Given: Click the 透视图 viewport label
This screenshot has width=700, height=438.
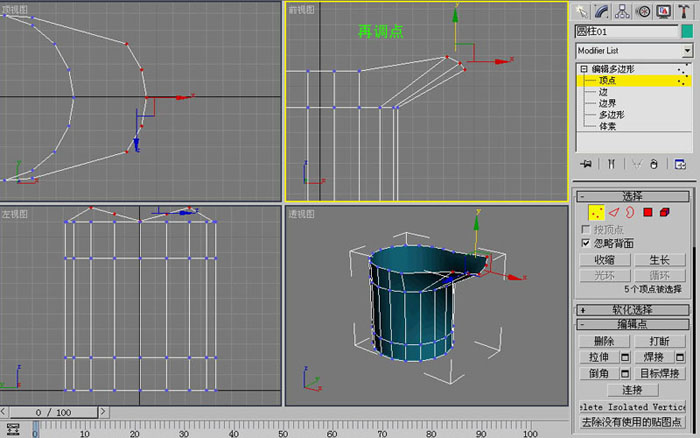Looking at the screenshot, I should pyautogui.click(x=301, y=214).
